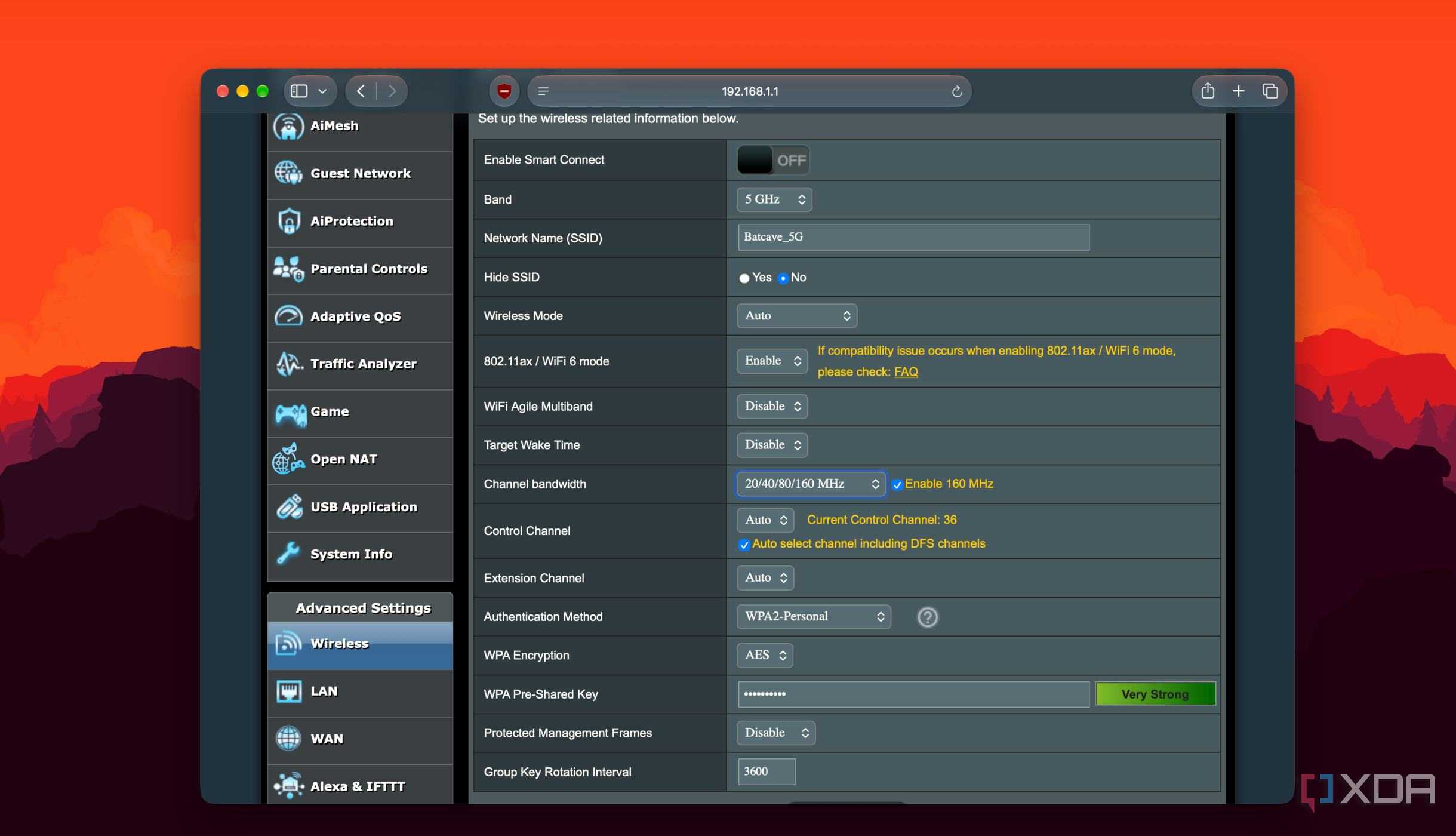Select the Wireless menu item
This screenshot has height=836, width=1456.
(360, 645)
